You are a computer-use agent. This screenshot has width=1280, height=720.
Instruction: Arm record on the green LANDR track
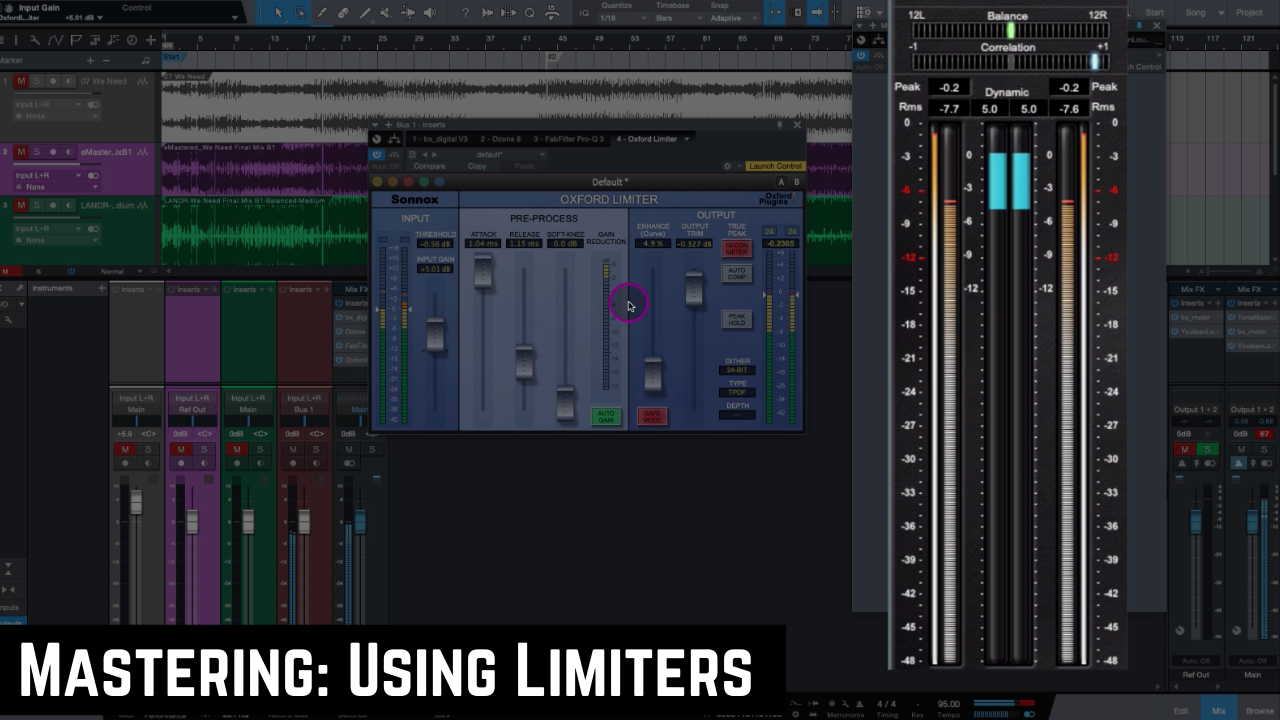coord(53,206)
